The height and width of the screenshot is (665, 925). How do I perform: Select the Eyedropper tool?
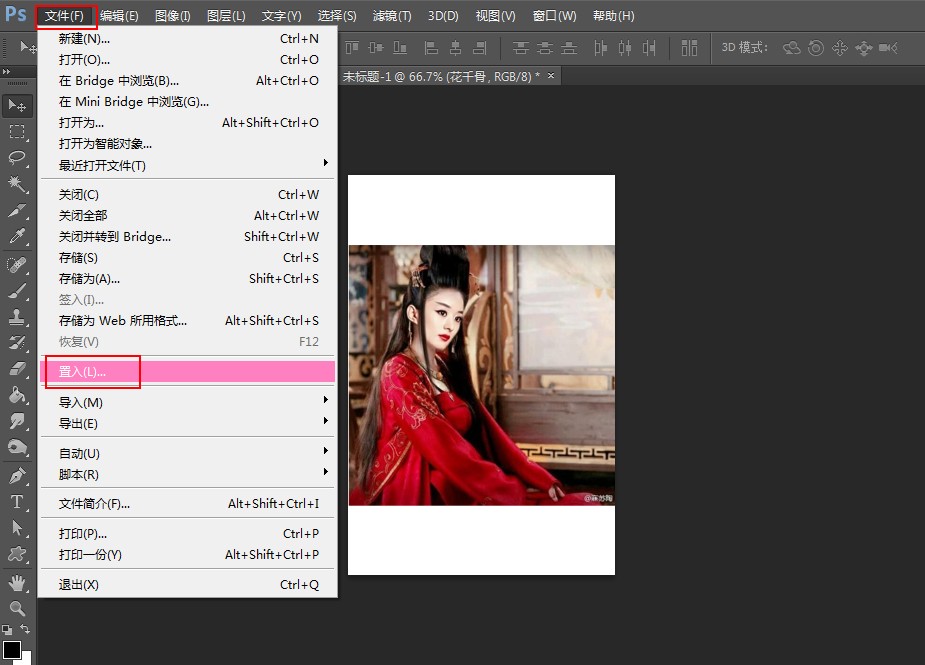pyautogui.click(x=17, y=237)
